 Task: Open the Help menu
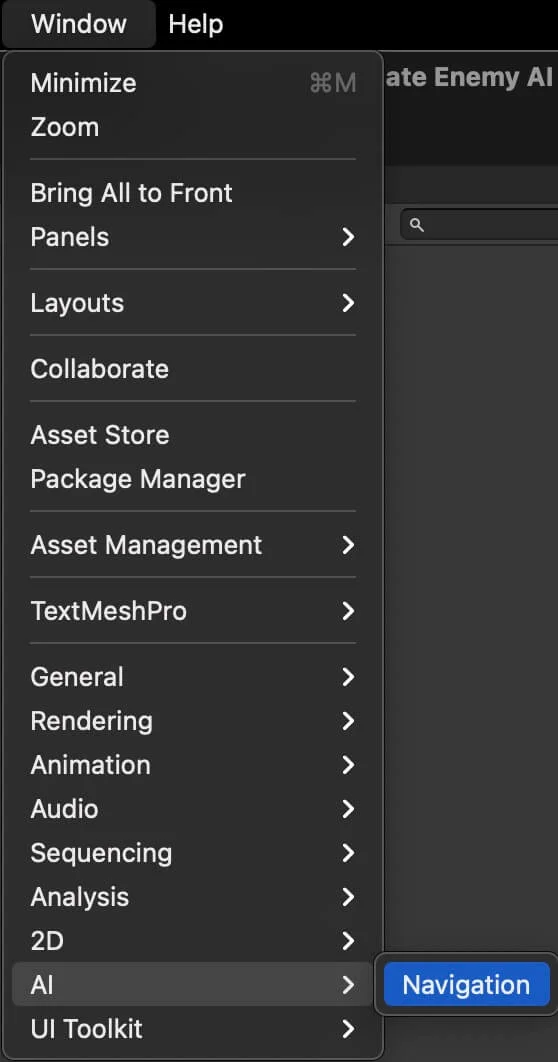coord(196,24)
